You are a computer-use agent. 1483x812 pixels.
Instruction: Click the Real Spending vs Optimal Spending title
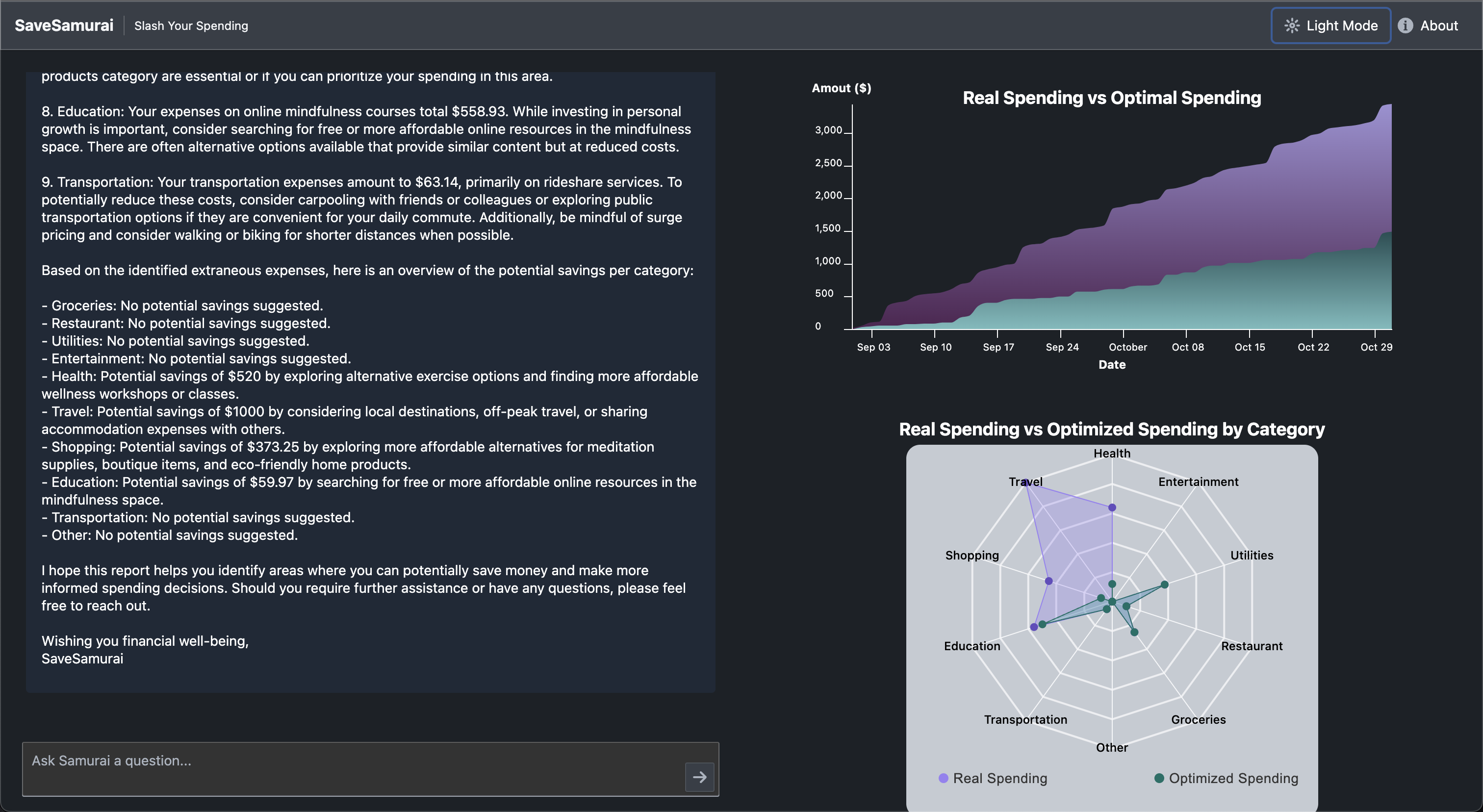tap(1112, 98)
